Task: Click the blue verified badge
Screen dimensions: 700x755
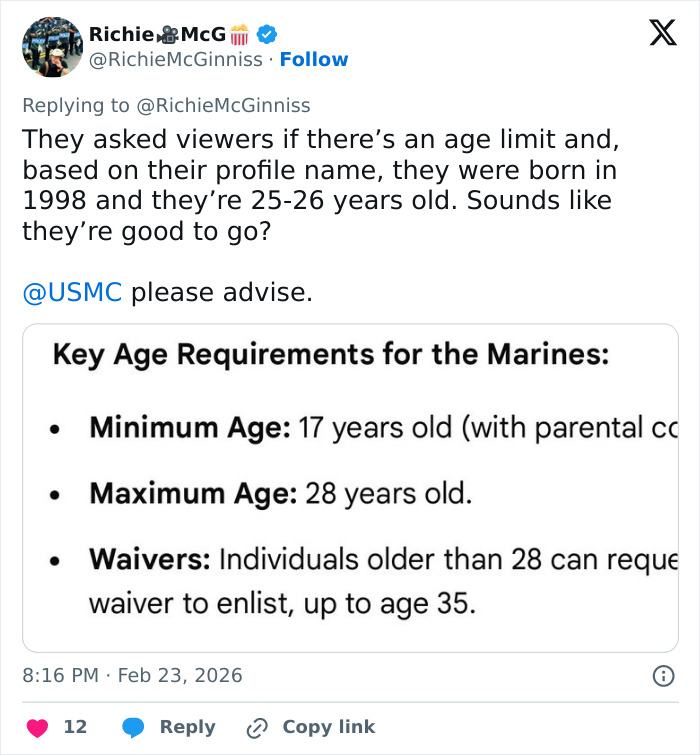Action: (267, 34)
